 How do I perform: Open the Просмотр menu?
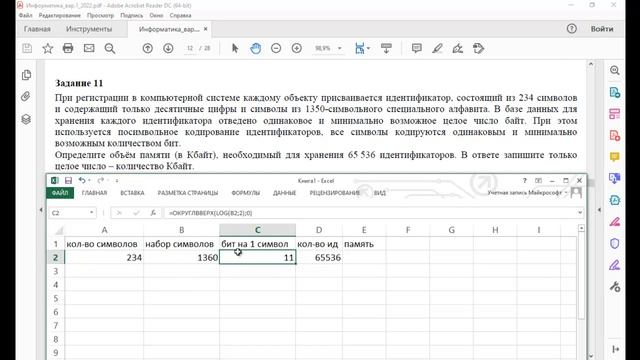100,16
